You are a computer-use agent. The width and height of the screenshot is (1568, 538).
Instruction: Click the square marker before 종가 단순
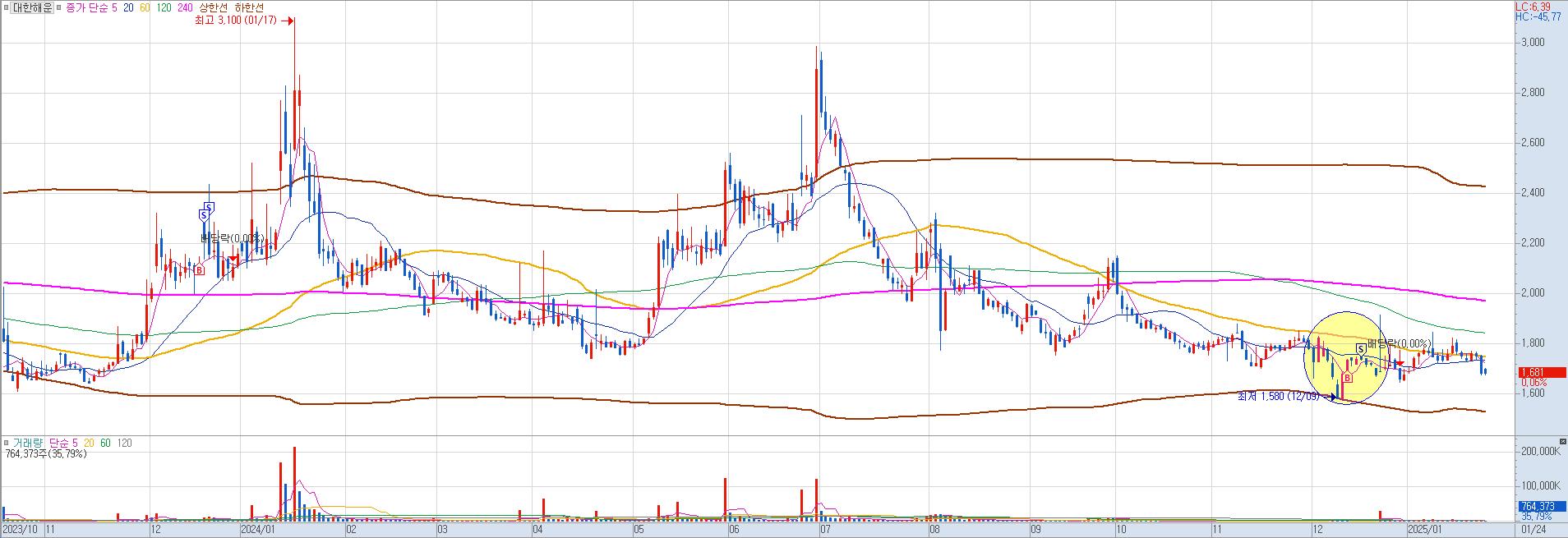58,7
